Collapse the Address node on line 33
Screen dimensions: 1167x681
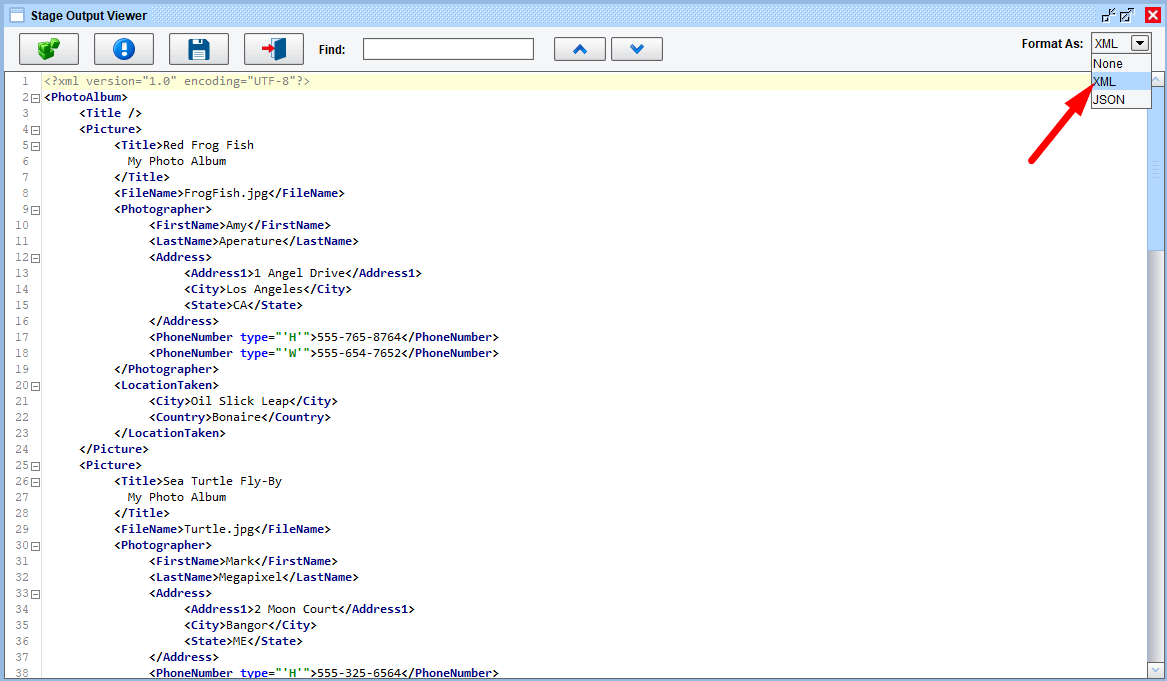pos(35,595)
